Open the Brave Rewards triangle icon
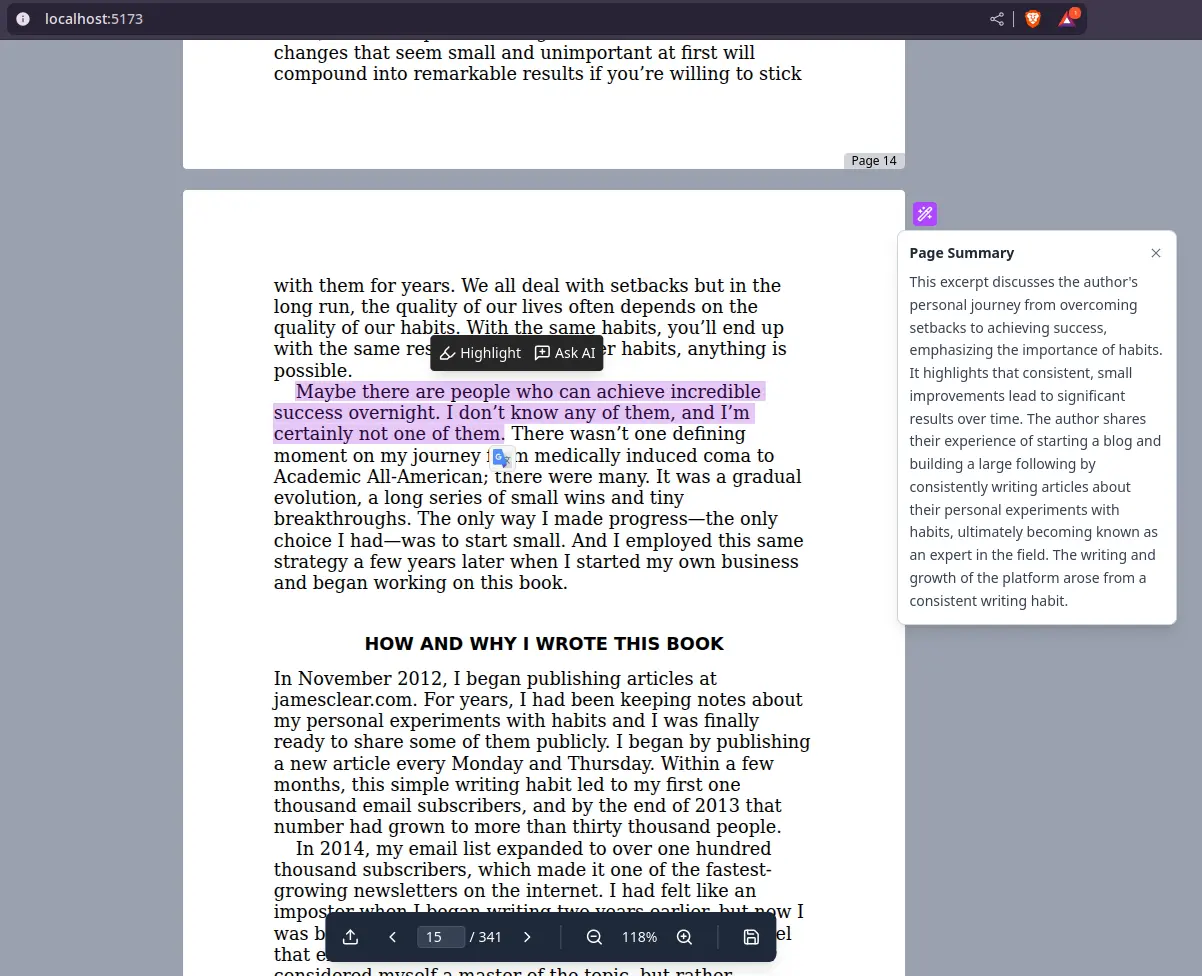 click(x=1068, y=19)
